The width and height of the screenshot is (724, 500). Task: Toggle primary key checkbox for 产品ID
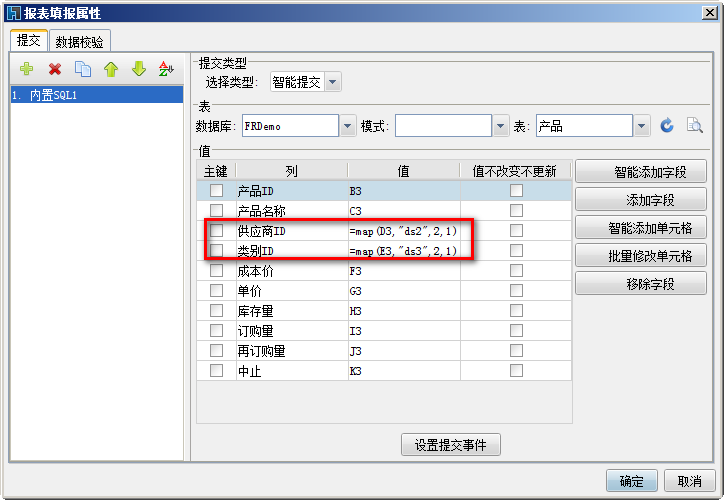coord(216,191)
